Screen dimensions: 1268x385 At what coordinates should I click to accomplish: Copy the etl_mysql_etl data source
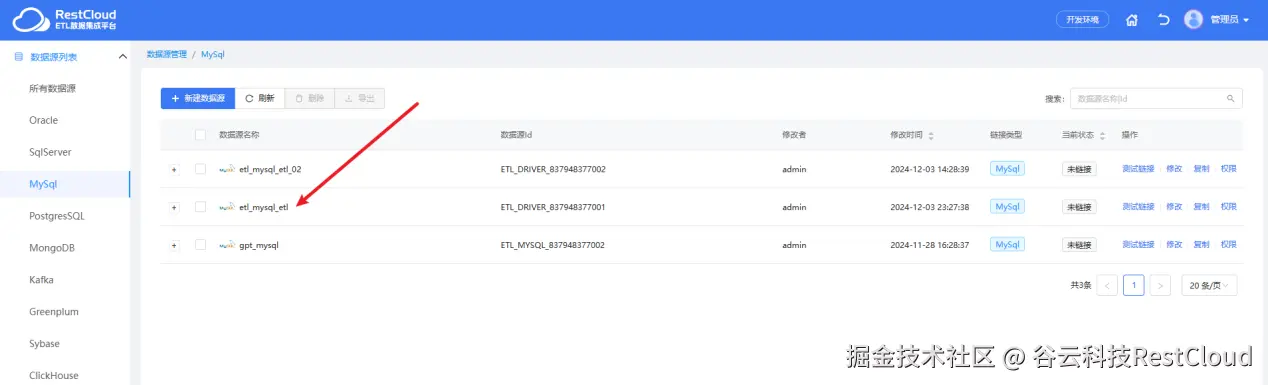click(x=1201, y=207)
